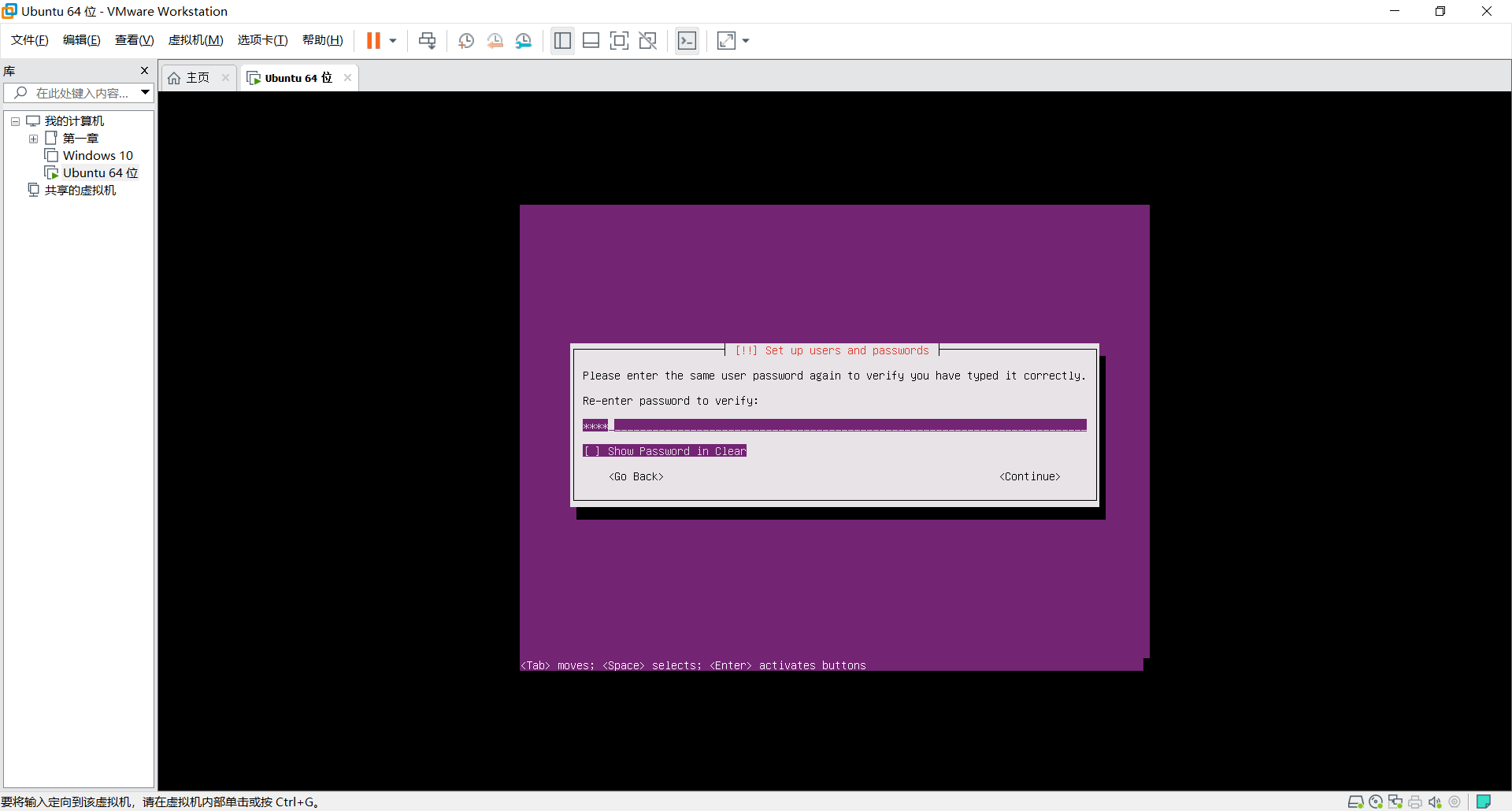Open the power options dropdown arrow beside pause
Image resolution: width=1512 pixels, height=811 pixels.
[x=393, y=41]
